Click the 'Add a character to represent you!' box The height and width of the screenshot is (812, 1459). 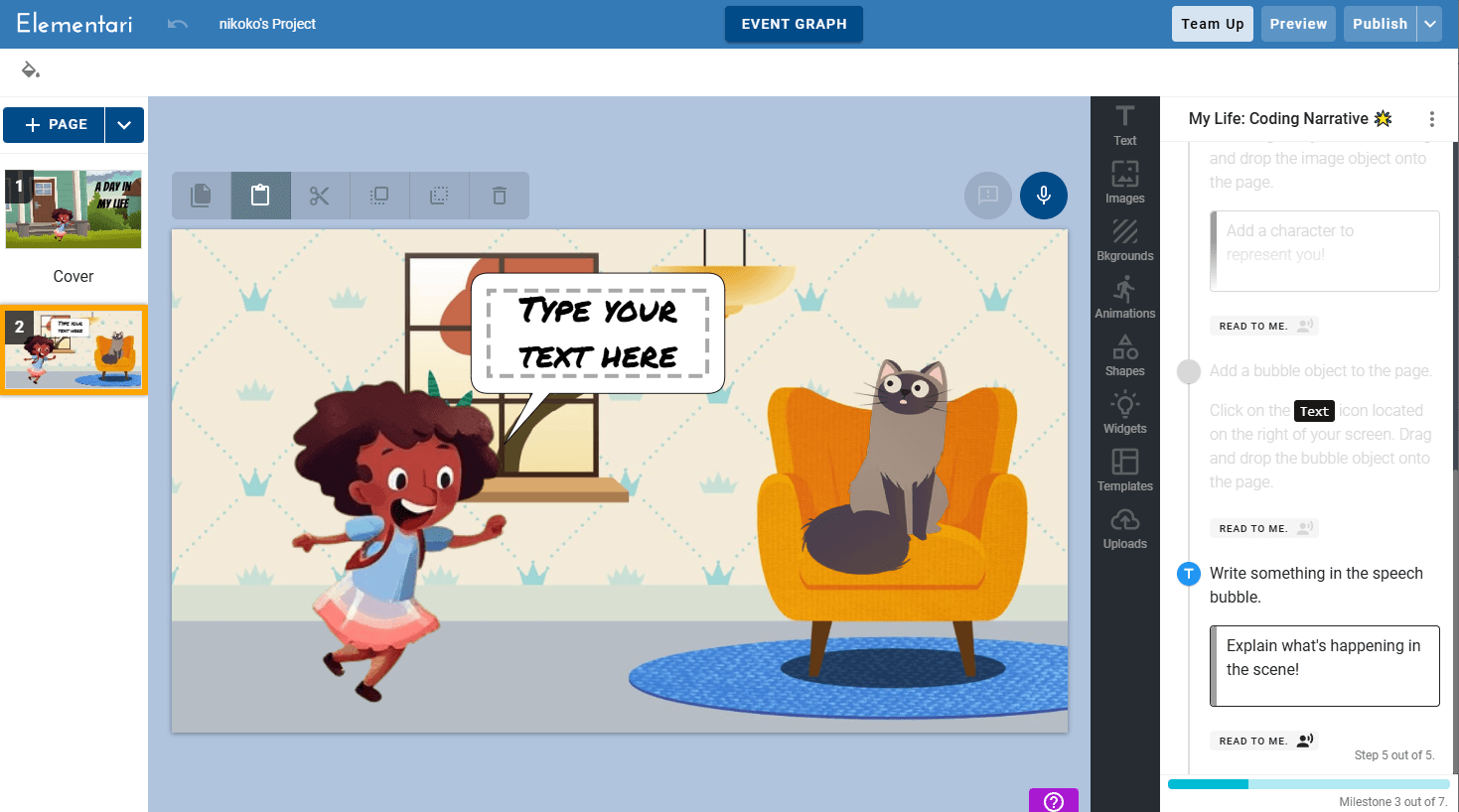(x=1325, y=251)
